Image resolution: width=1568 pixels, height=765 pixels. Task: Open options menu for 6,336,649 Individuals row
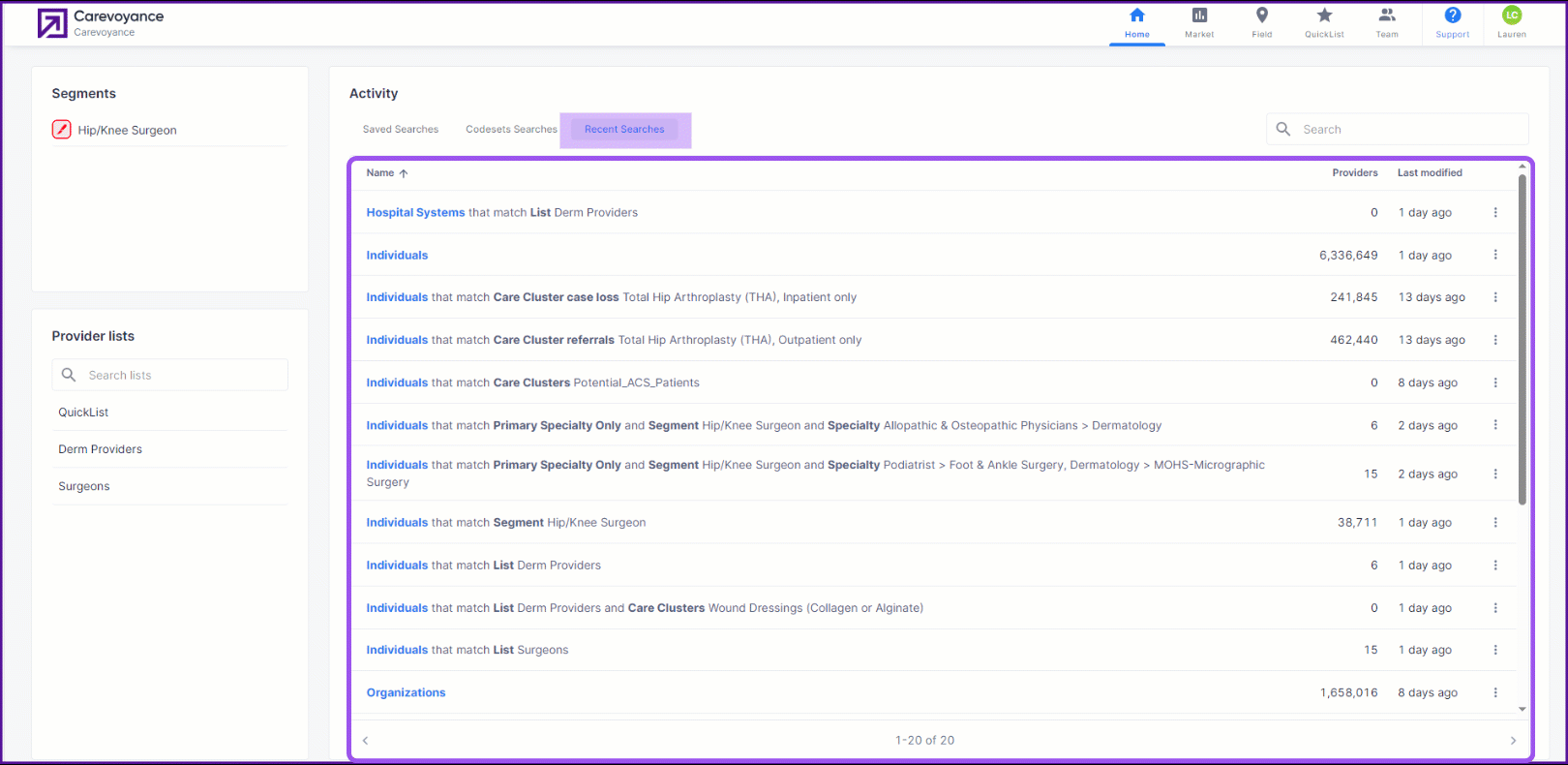(1495, 255)
